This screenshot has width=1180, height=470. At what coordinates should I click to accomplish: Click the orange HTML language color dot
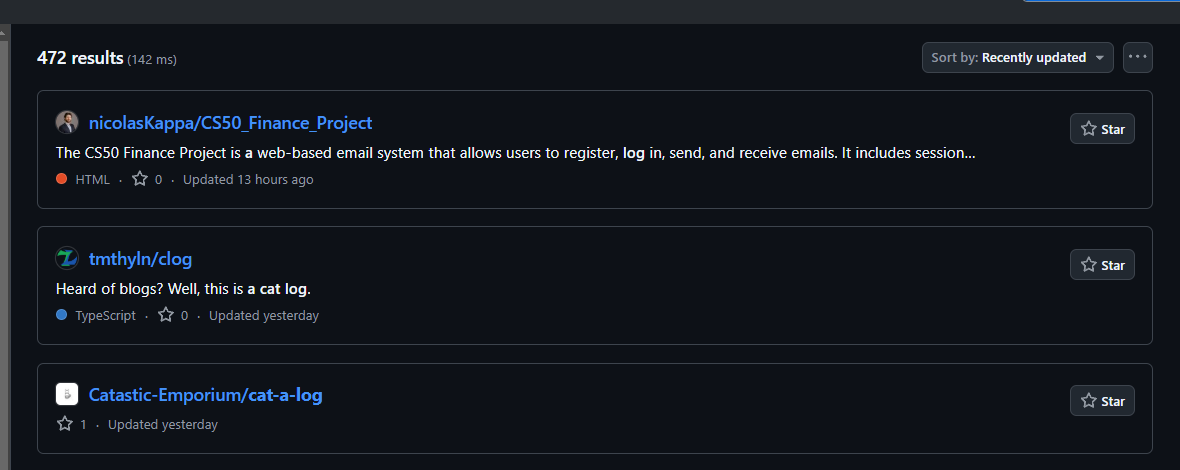tap(62, 180)
